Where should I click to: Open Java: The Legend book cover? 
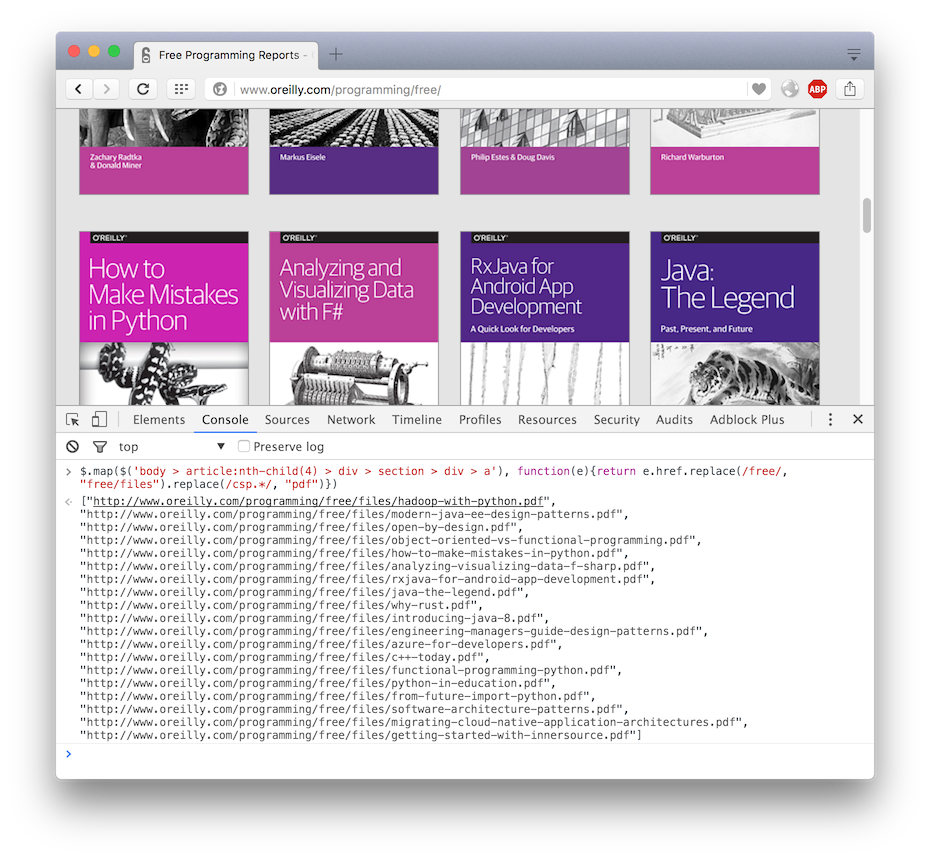coord(735,318)
